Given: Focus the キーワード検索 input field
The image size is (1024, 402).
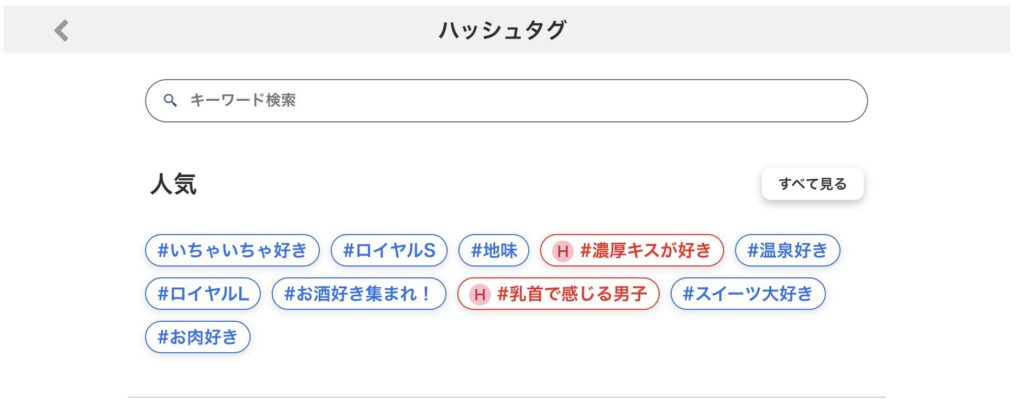Looking at the screenshot, I should point(520,100).
